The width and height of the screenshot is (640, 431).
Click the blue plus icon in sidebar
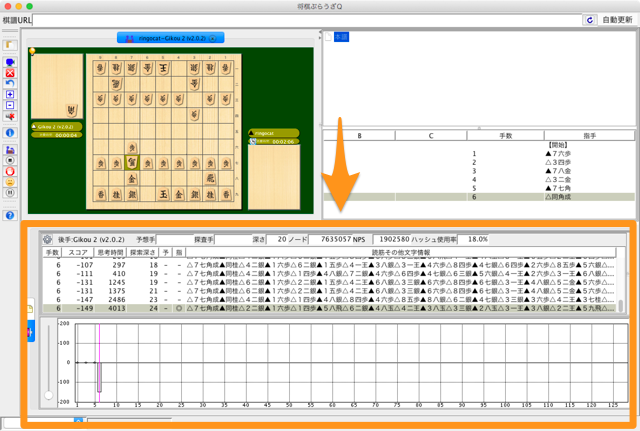[10, 94]
